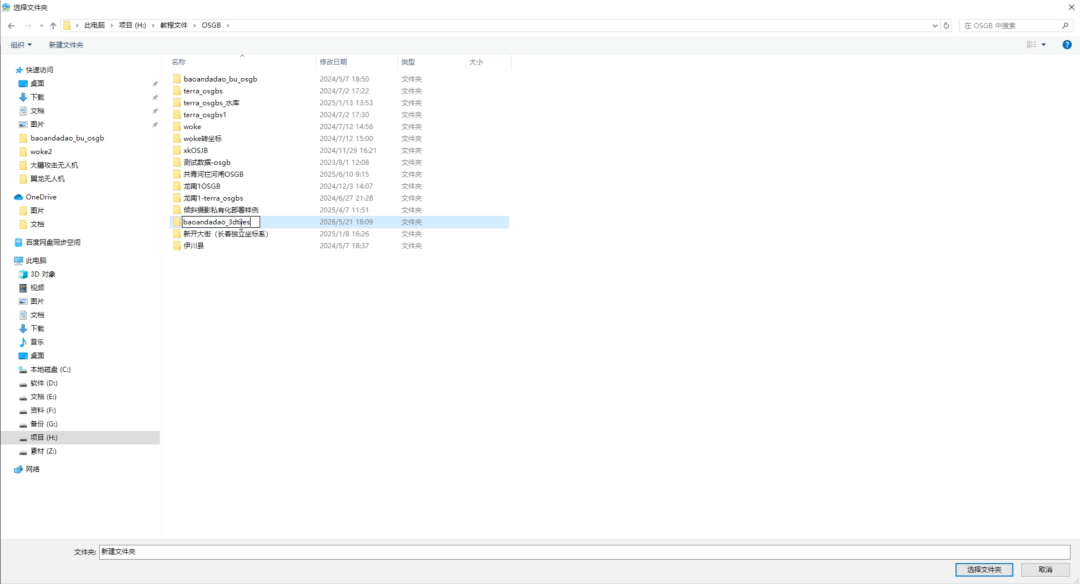Image resolution: width=1080 pixels, height=584 pixels.
Task: Select 此电脑 in the address breadcrumb
Action: [94, 25]
